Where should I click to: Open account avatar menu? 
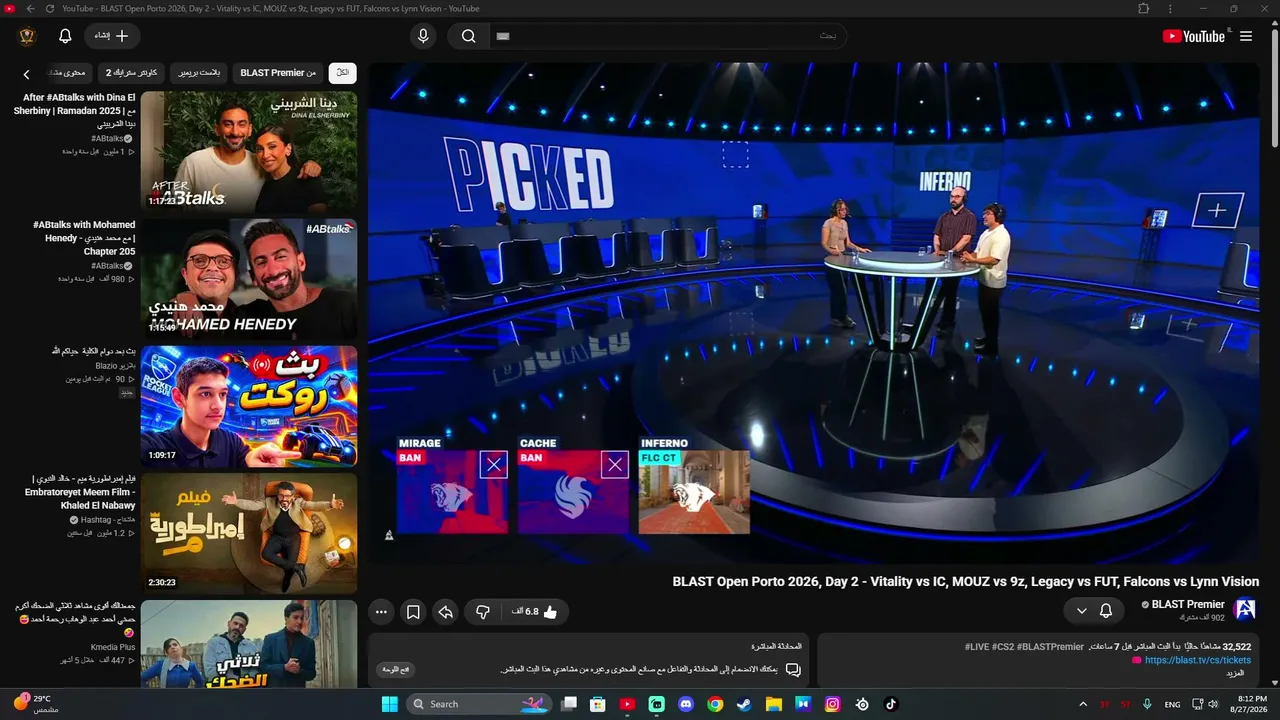point(27,36)
